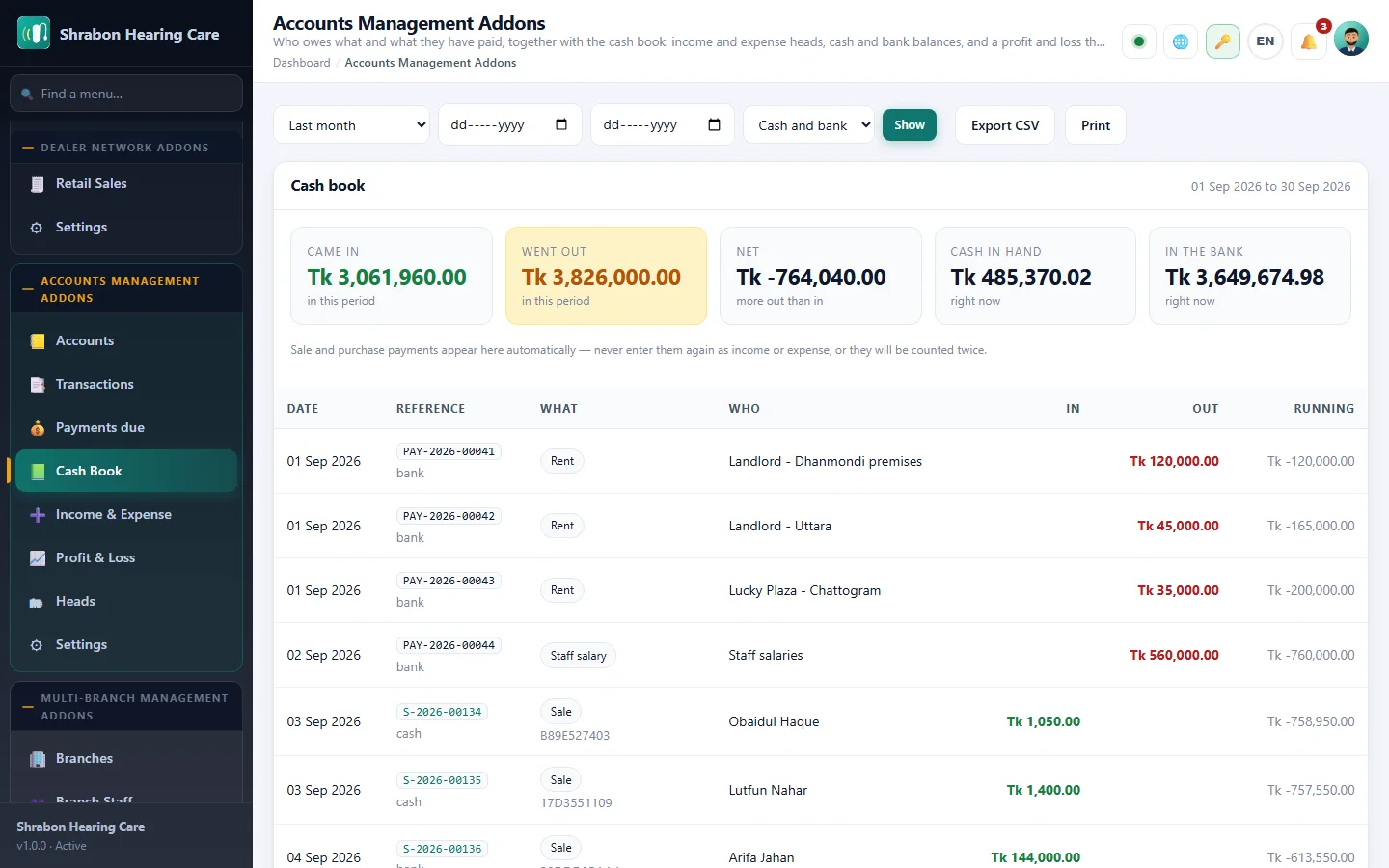Collapse the Accounts Management Addons section
Screen dimensions: 1389x868
(126, 289)
